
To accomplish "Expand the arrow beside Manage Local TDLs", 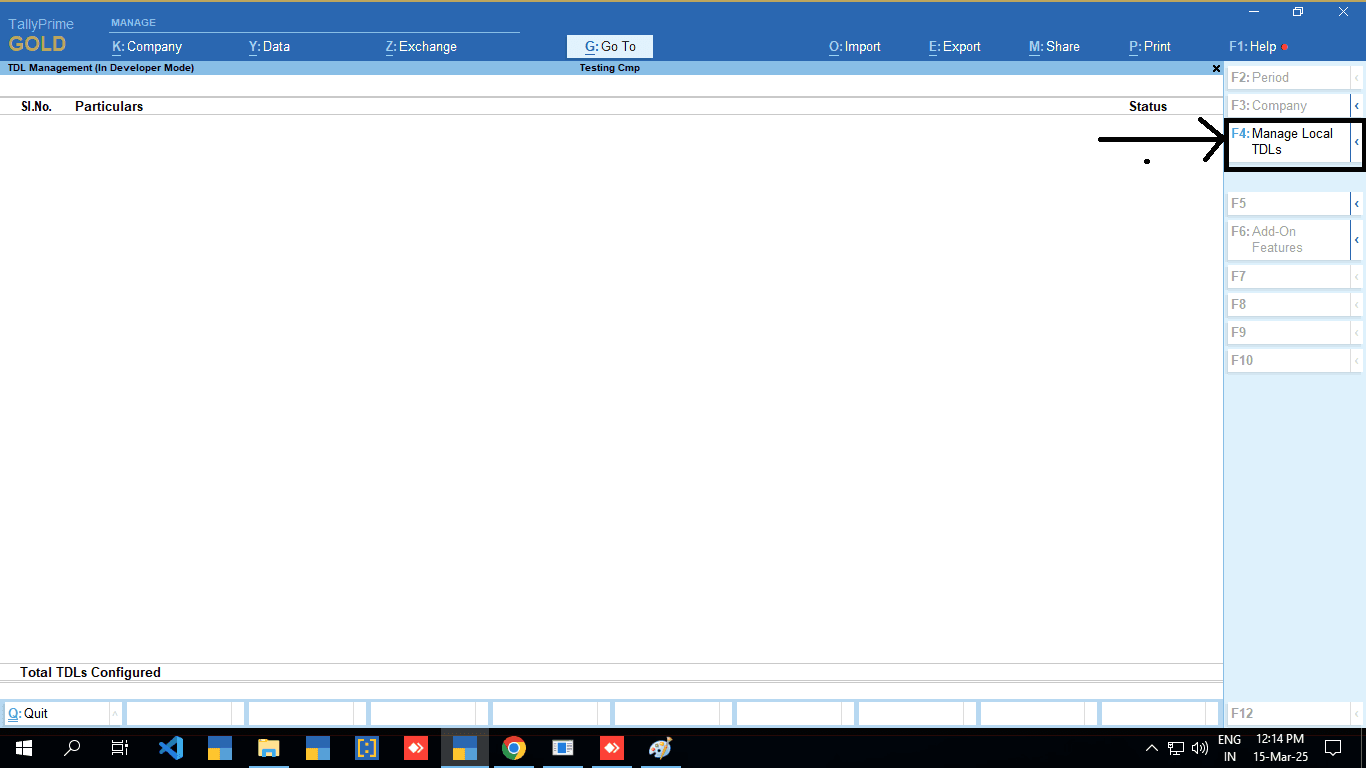I will coord(1357,141).
